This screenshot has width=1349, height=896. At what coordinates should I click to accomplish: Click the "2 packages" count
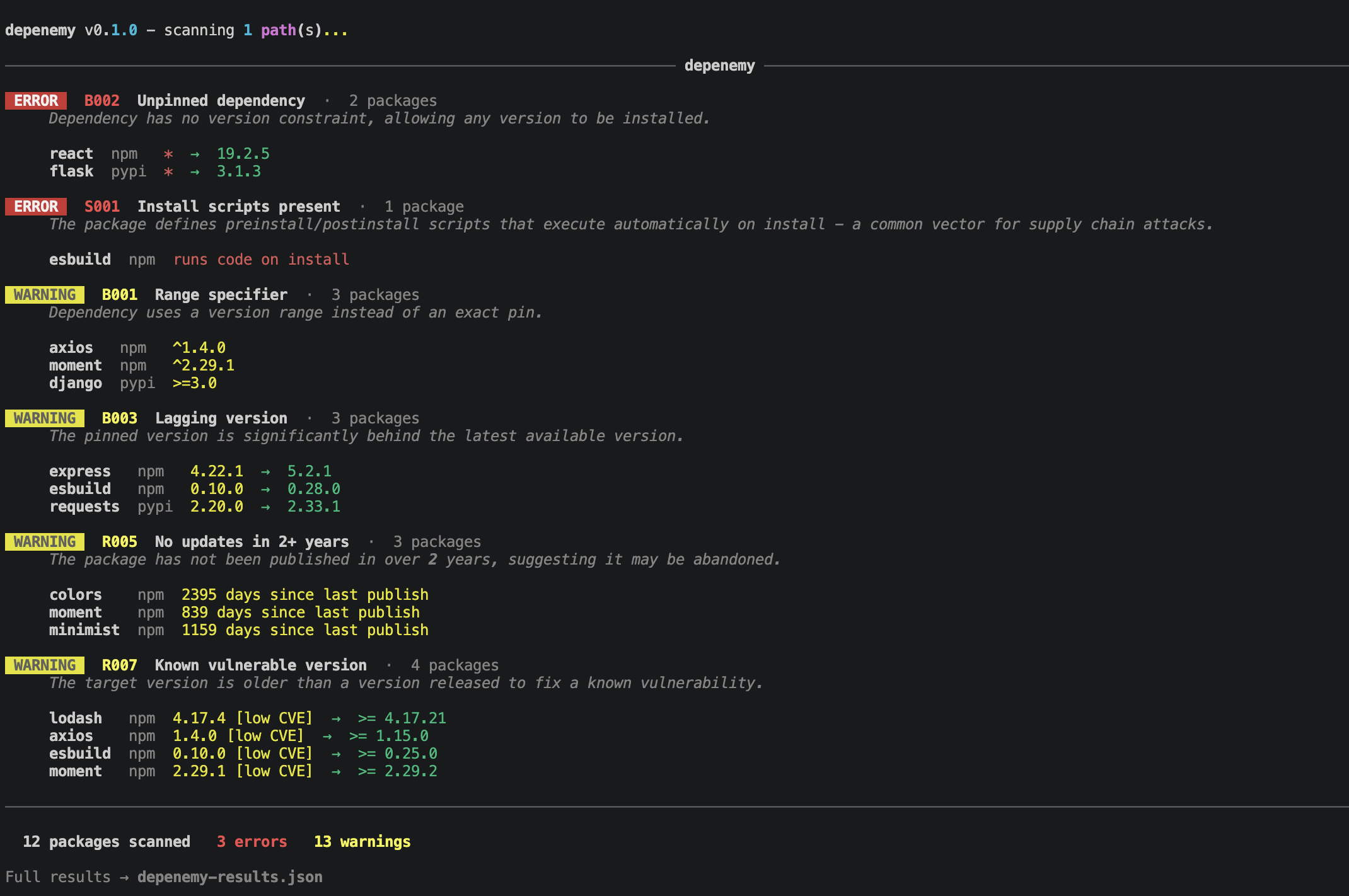pos(393,101)
